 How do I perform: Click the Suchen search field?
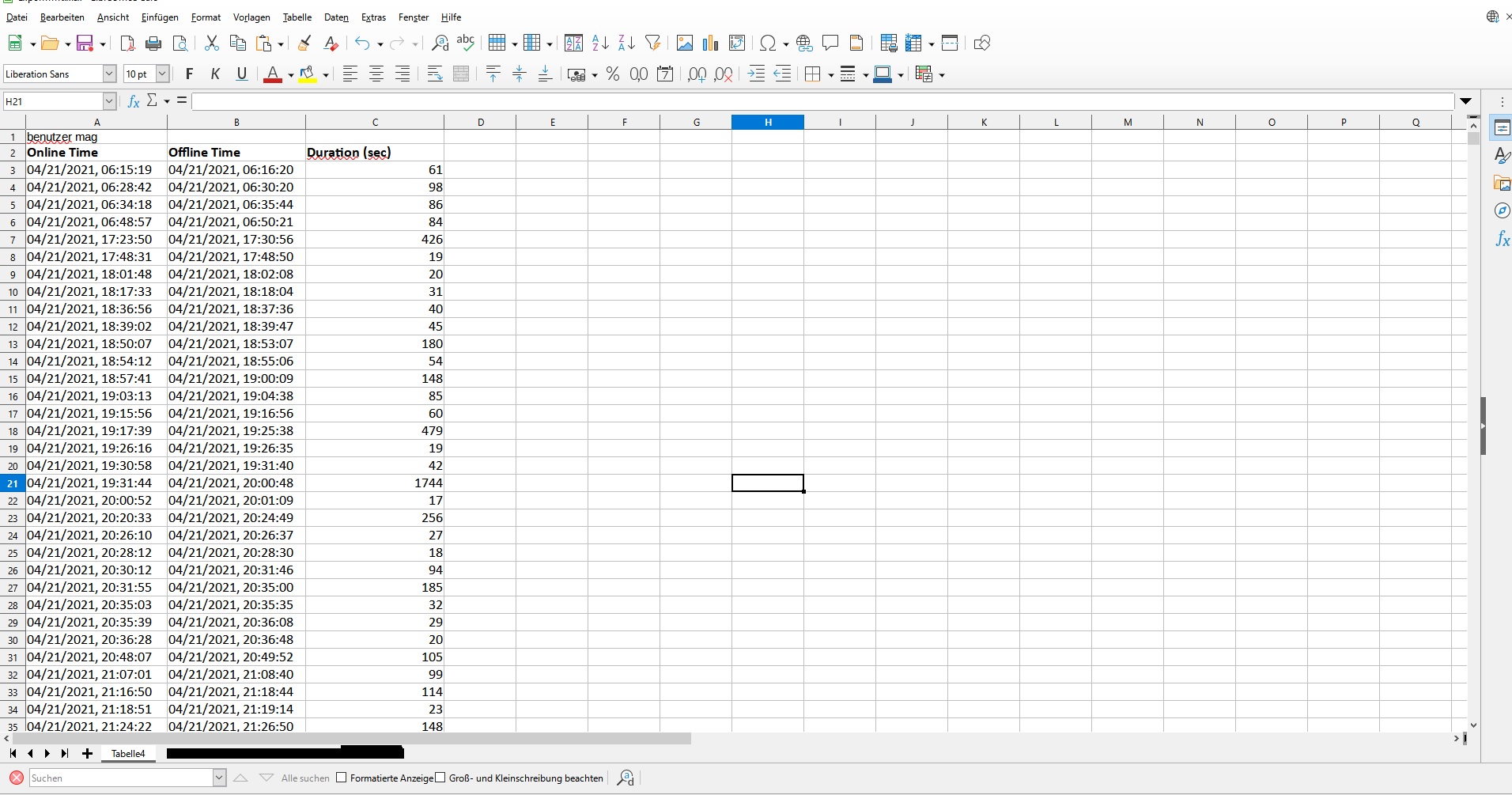pos(121,778)
